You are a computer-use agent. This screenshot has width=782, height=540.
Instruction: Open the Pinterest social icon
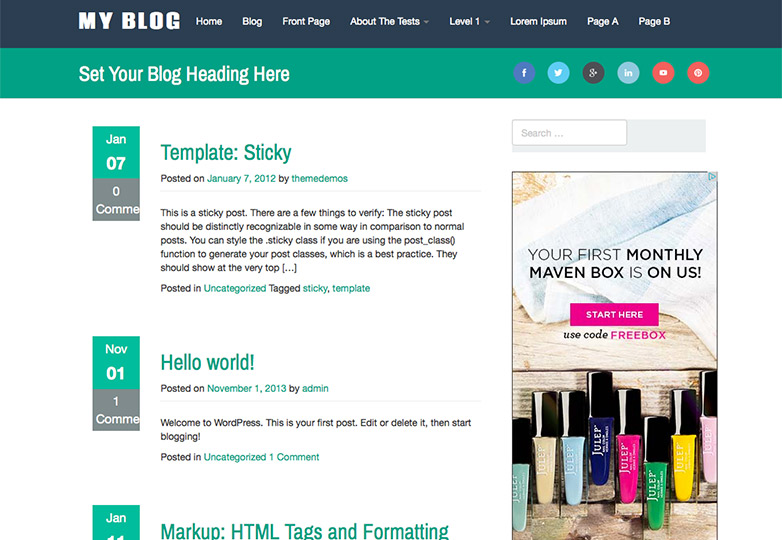(698, 73)
